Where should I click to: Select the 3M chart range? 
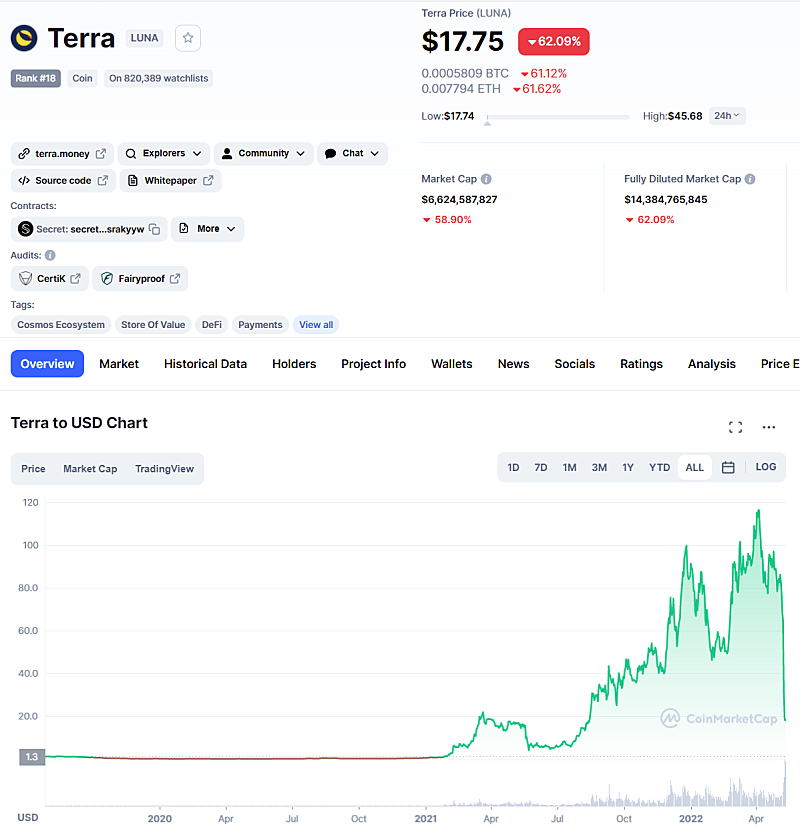coord(599,467)
